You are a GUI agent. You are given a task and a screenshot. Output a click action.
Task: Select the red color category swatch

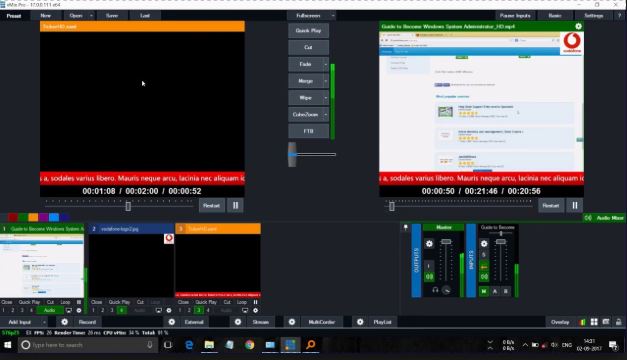pyautogui.click(x=13, y=217)
